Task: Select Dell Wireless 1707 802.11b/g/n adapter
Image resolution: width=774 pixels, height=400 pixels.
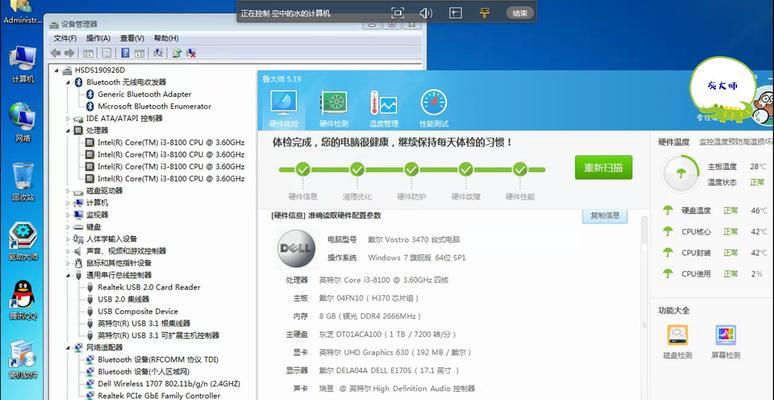Action: tap(169, 384)
